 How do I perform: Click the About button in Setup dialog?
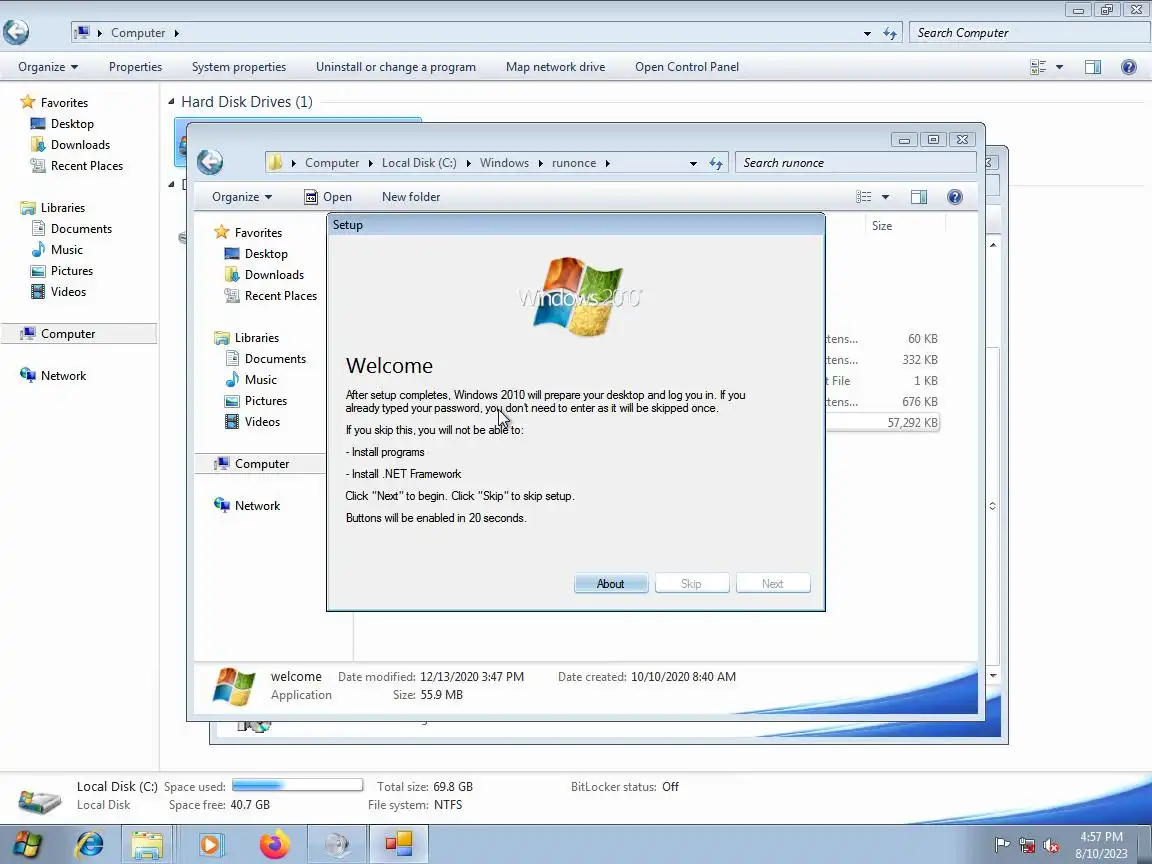(x=611, y=583)
